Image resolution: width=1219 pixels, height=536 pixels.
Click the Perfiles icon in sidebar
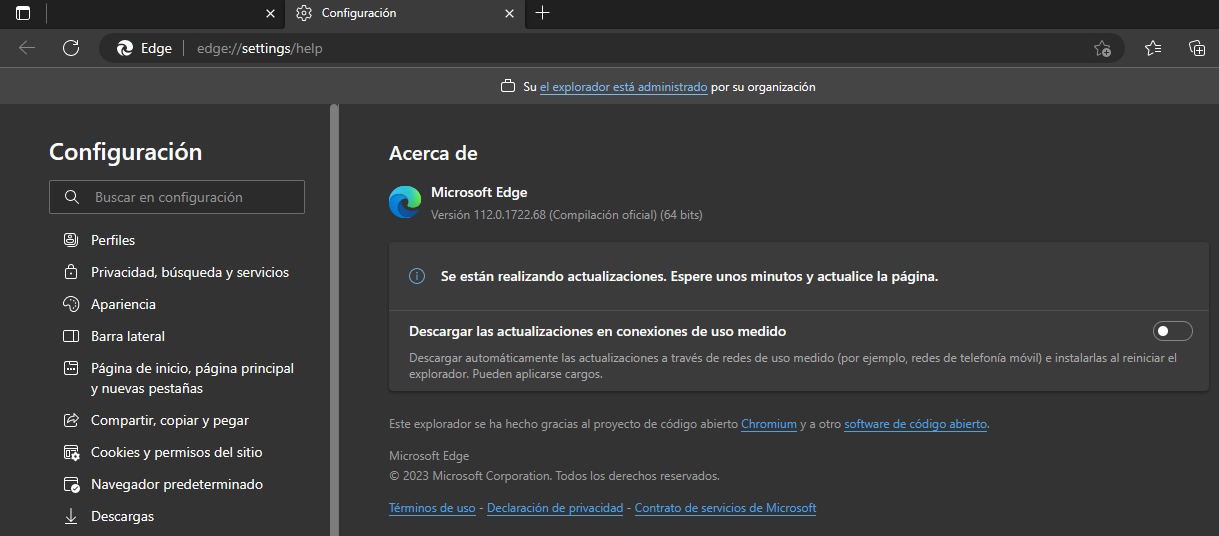(71, 240)
